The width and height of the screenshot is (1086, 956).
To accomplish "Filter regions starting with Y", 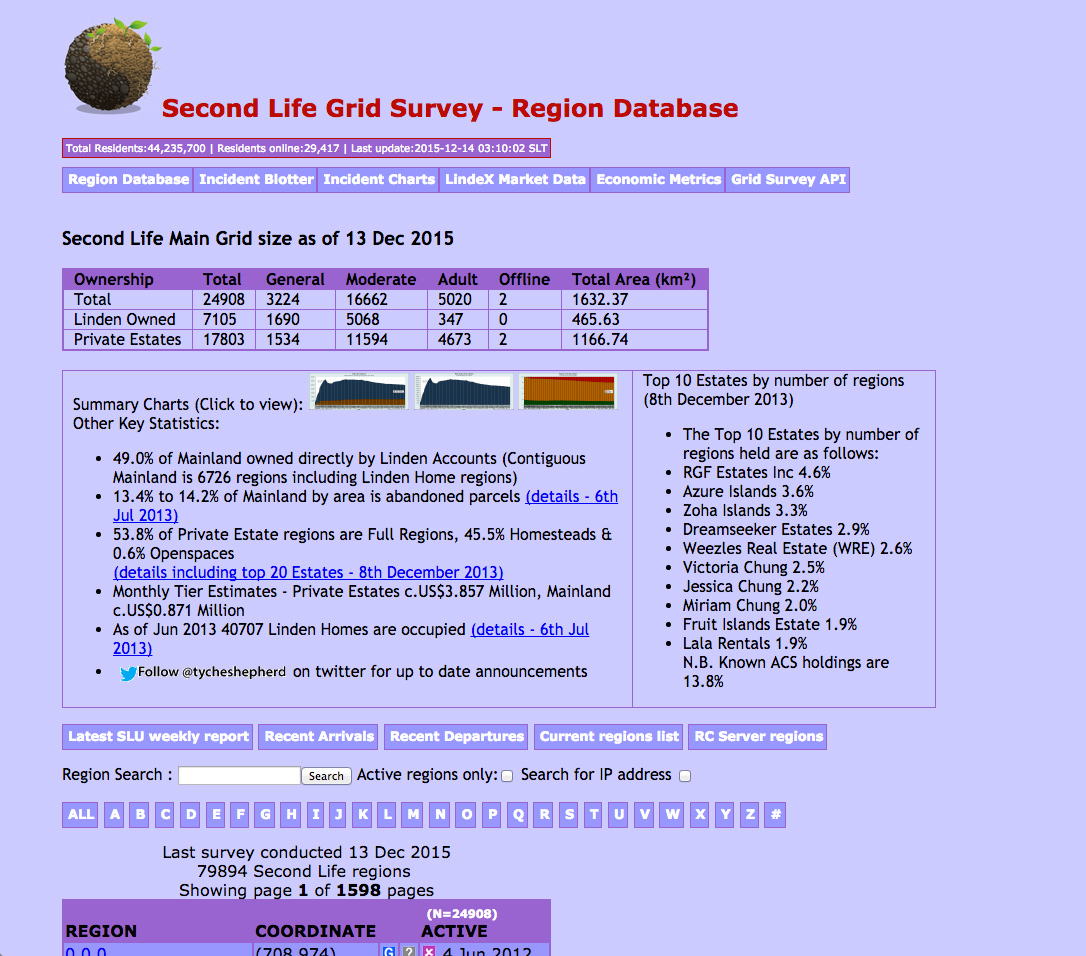I will click(x=725, y=815).
